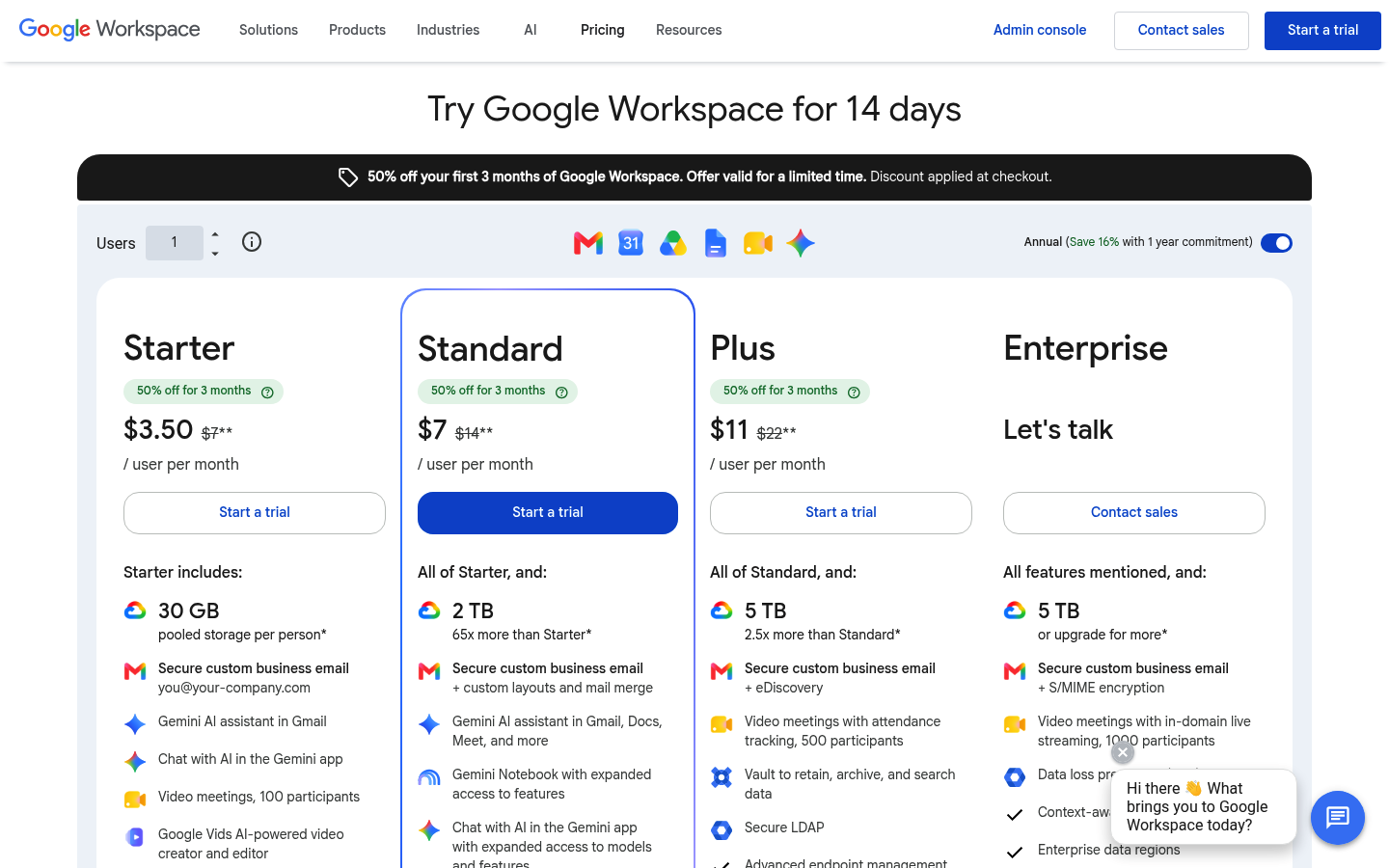1389x868 pixels.
Task: Click the Gemini icon beside Gemini AI assistant in Gmail
Action: (135, 723)
